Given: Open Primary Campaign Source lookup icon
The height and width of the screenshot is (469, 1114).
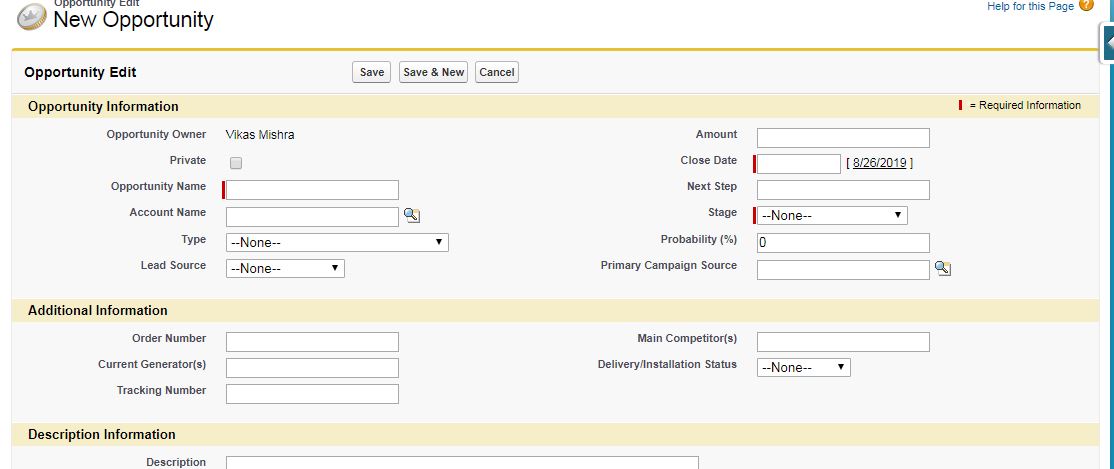Looking at the screenshot, I should [943, 269].
